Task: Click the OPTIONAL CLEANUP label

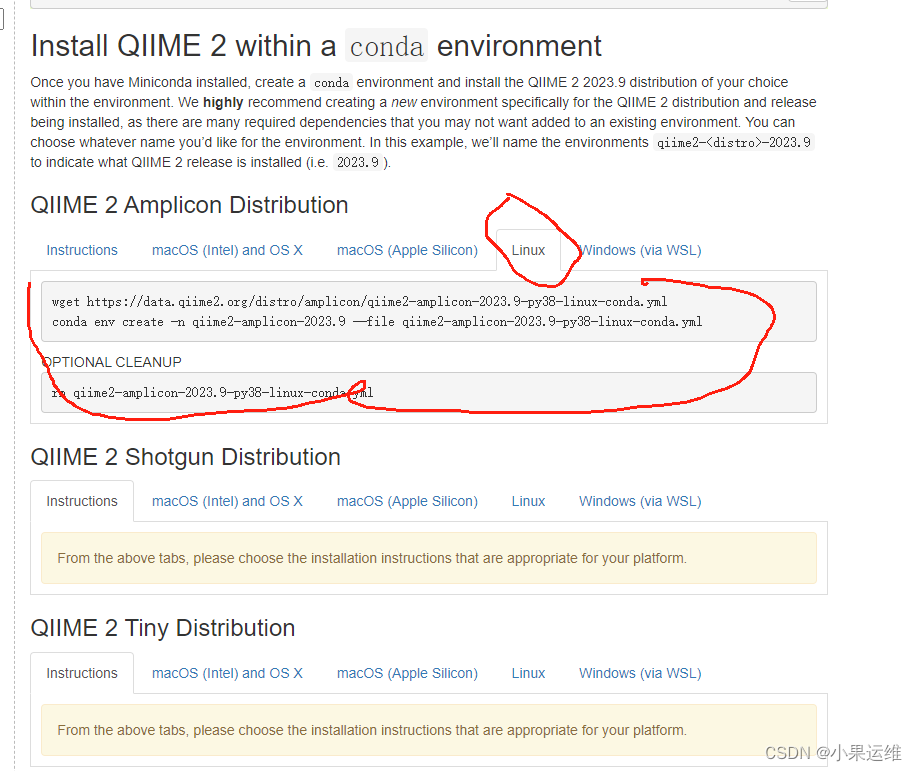Action: pos(112,362)
